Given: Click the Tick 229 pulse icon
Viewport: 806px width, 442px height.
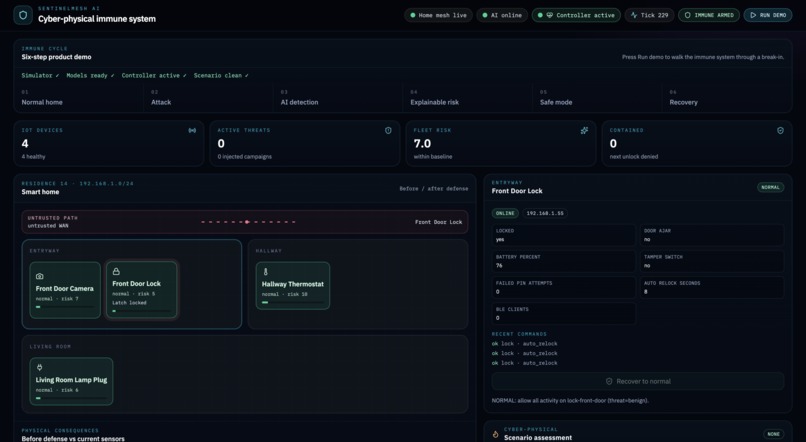Looking at the screenshot, I should click(634, 15).
